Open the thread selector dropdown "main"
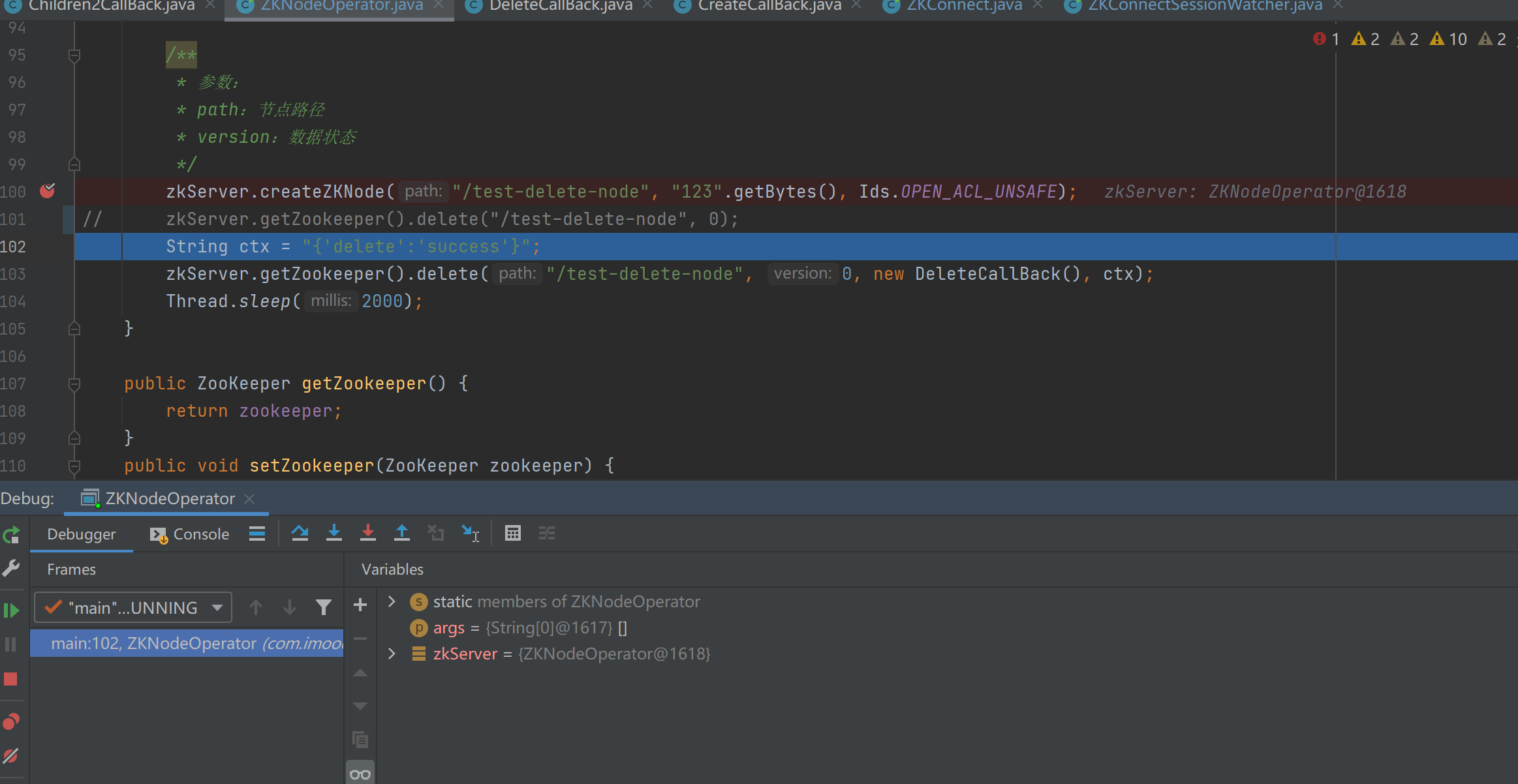Image resolution: width=1518 pixels, height=784 pixels. pos(133,608)
